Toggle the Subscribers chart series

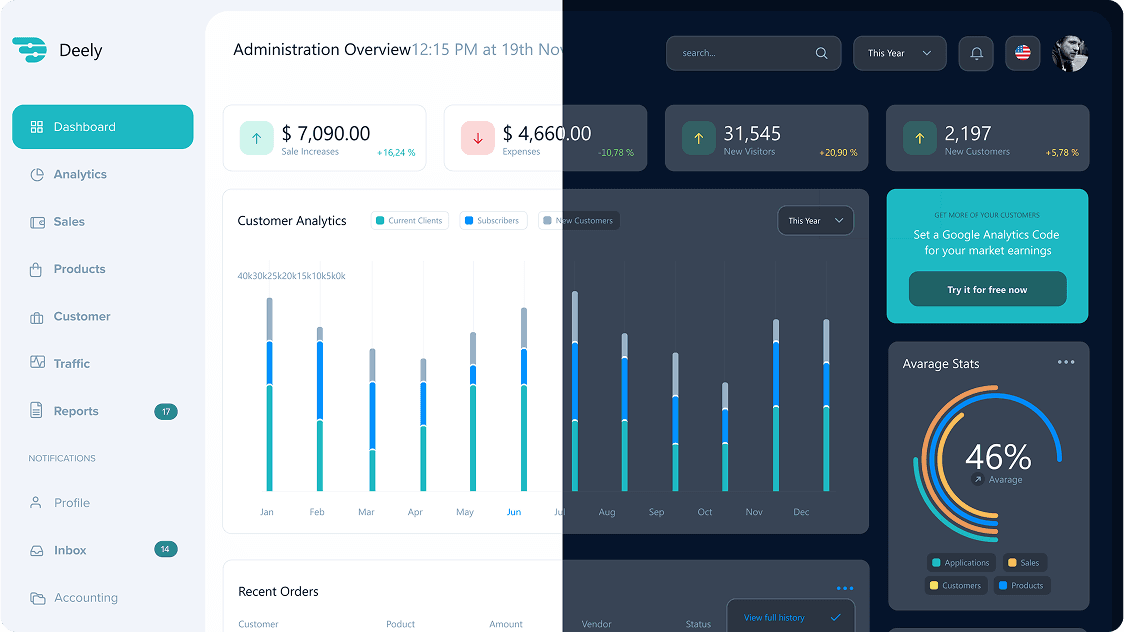tap(492, 220)
